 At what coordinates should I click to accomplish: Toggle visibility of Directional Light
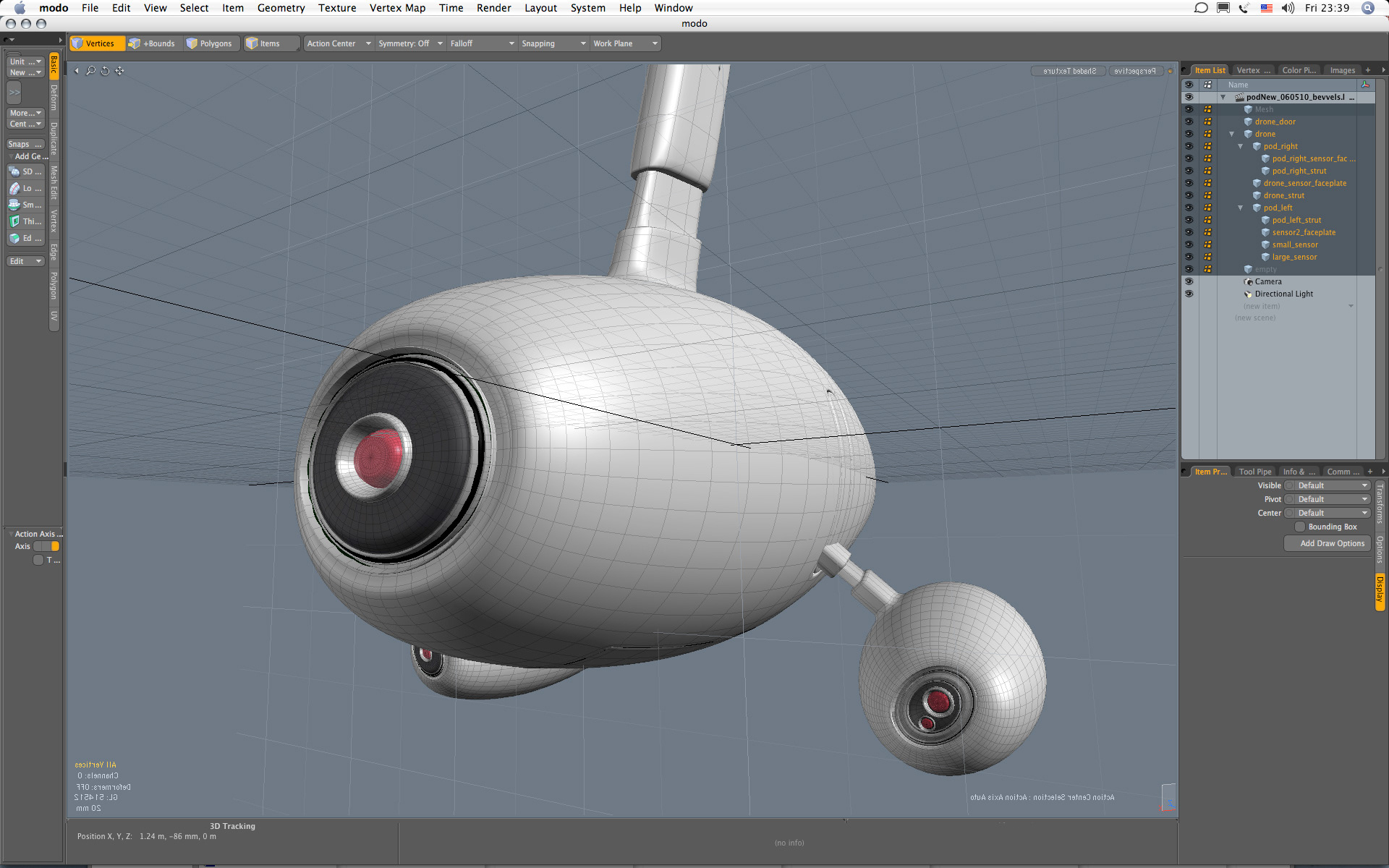[1189, 294]
